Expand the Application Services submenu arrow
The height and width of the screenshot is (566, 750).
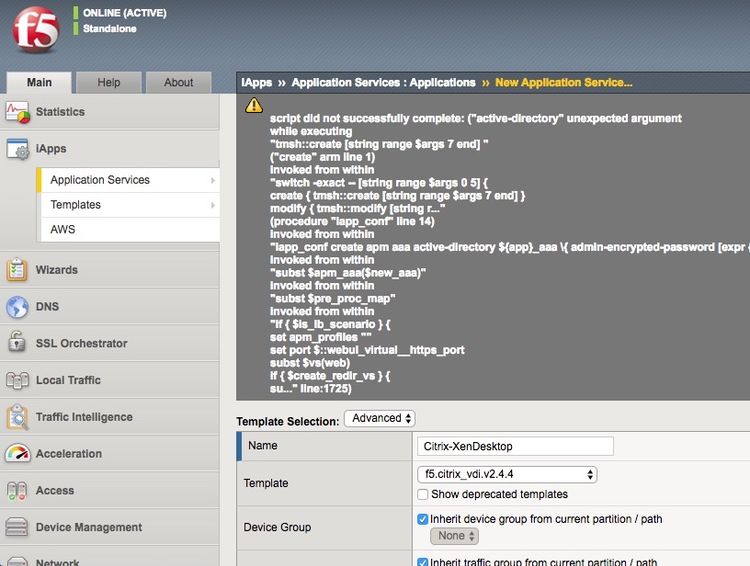point(213,180)
